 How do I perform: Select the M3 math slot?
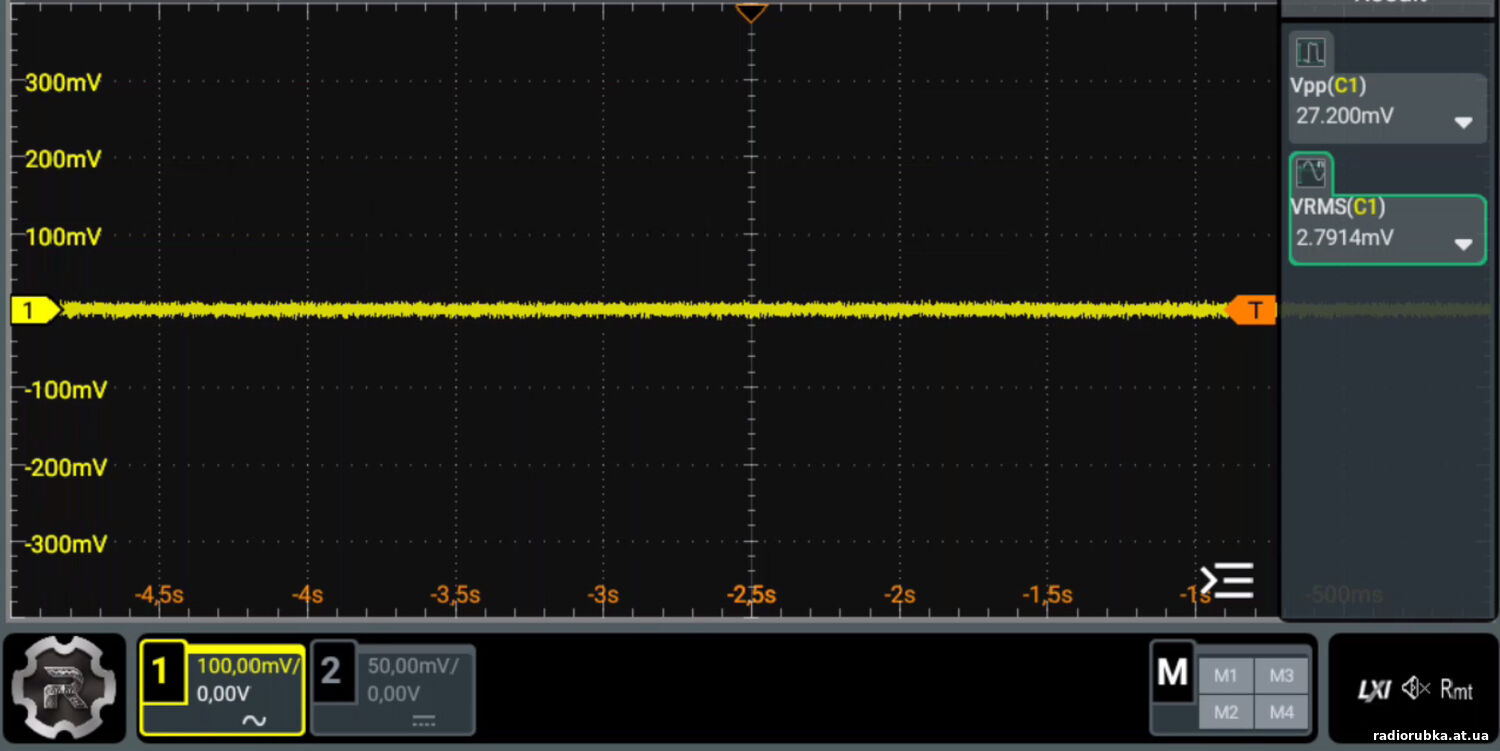1281,676
